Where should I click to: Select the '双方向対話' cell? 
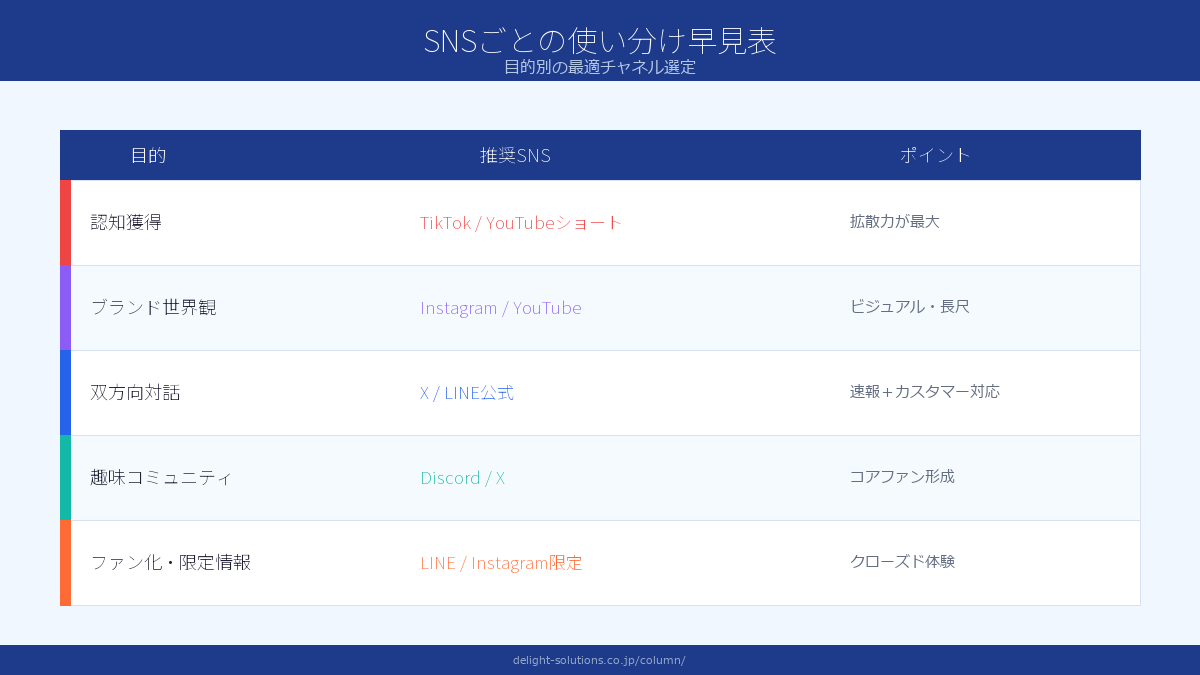click(x=135, y=392)
